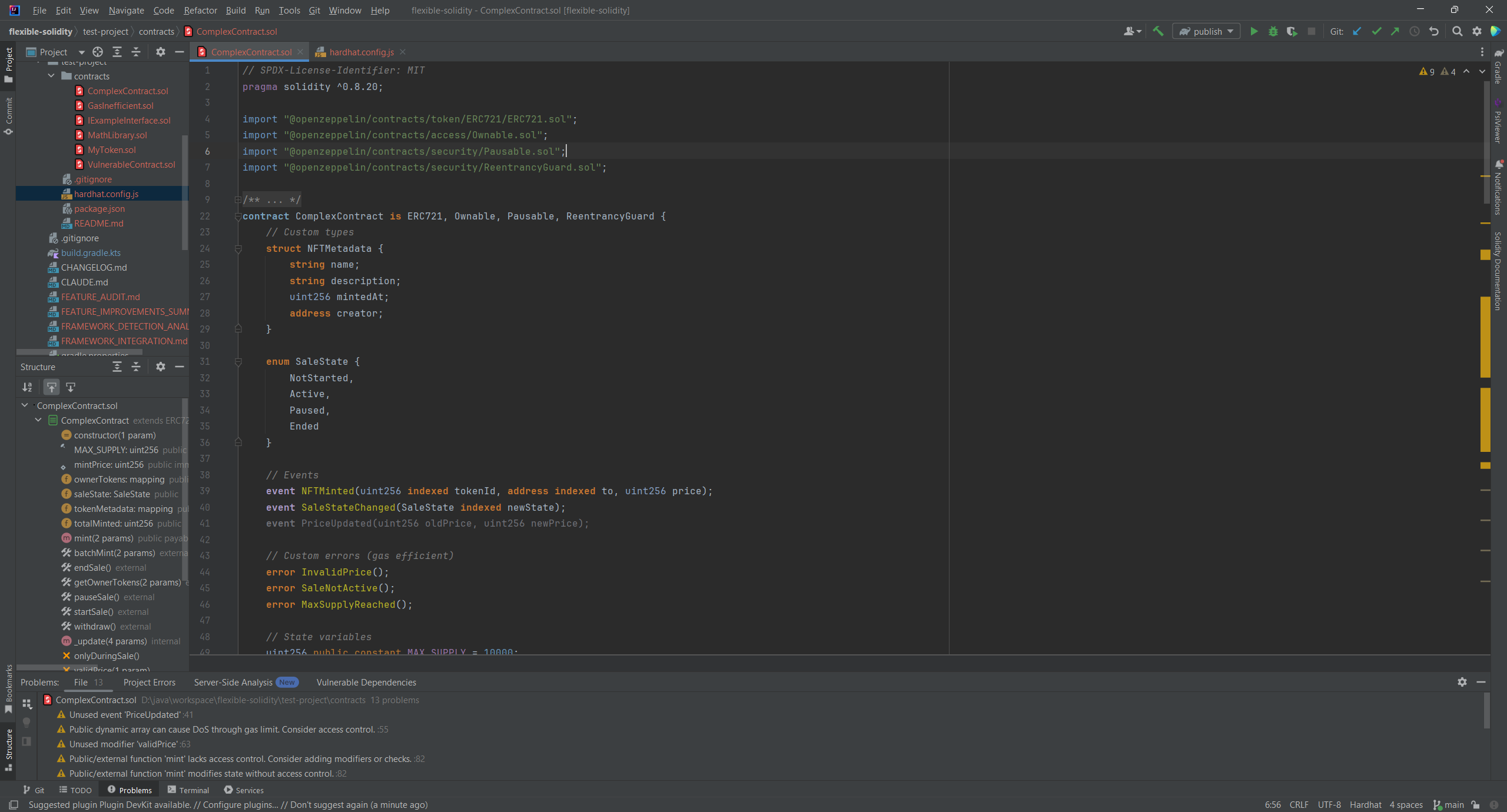Click main branch widget in status bar
This screenshot has width=1507, height=812.
(1449, 805)
